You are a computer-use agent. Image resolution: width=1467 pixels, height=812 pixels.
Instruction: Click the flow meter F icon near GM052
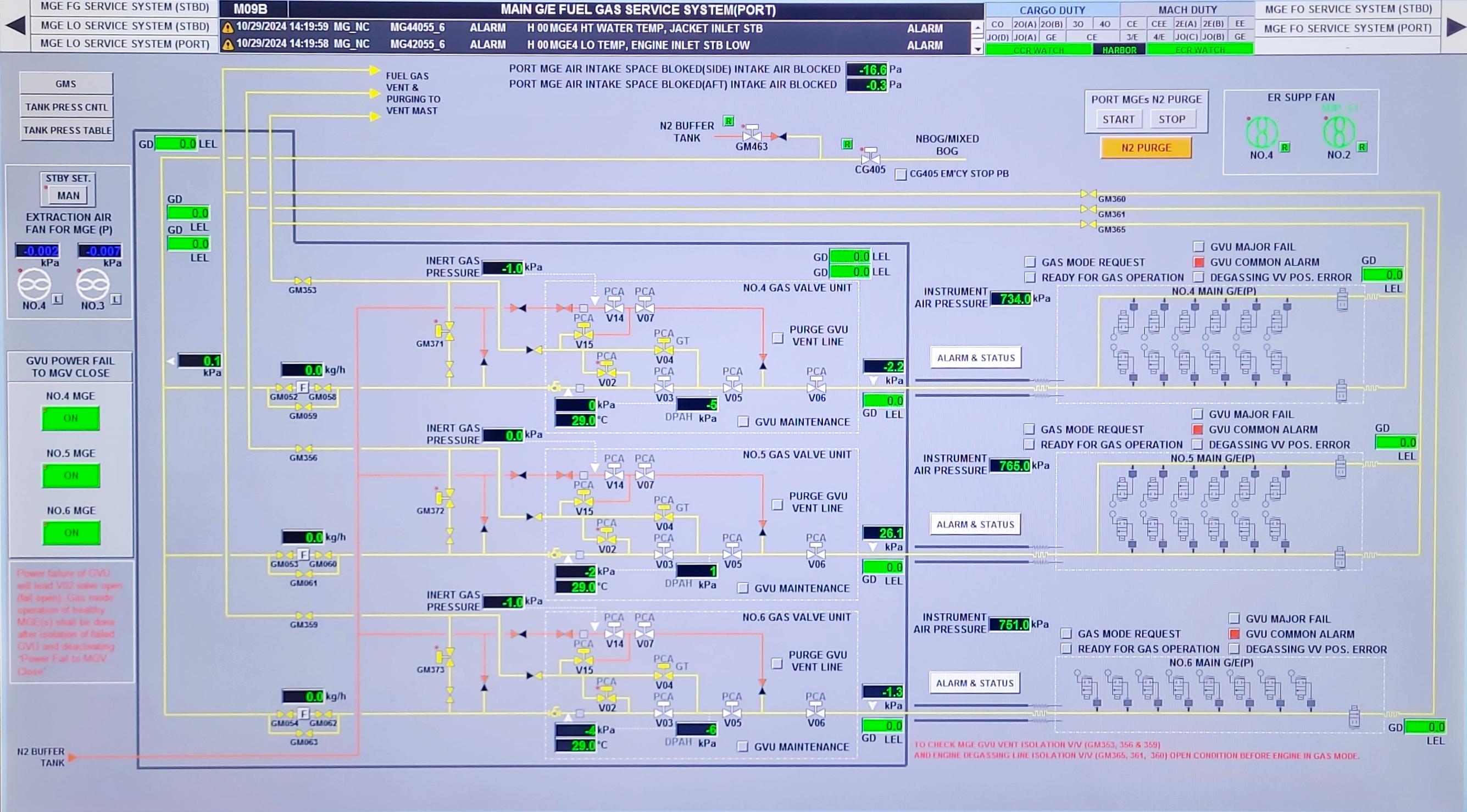pyautogui.click(x=303, y=388)
